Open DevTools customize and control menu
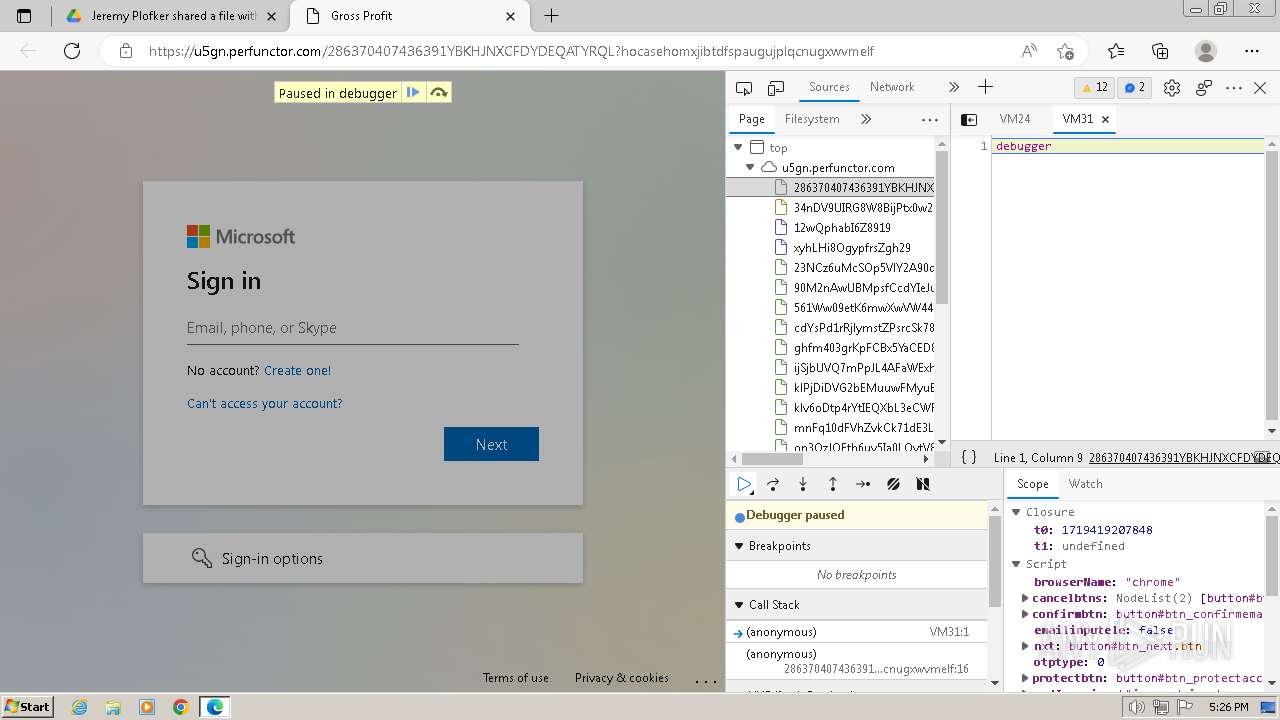 (1234, 88)
